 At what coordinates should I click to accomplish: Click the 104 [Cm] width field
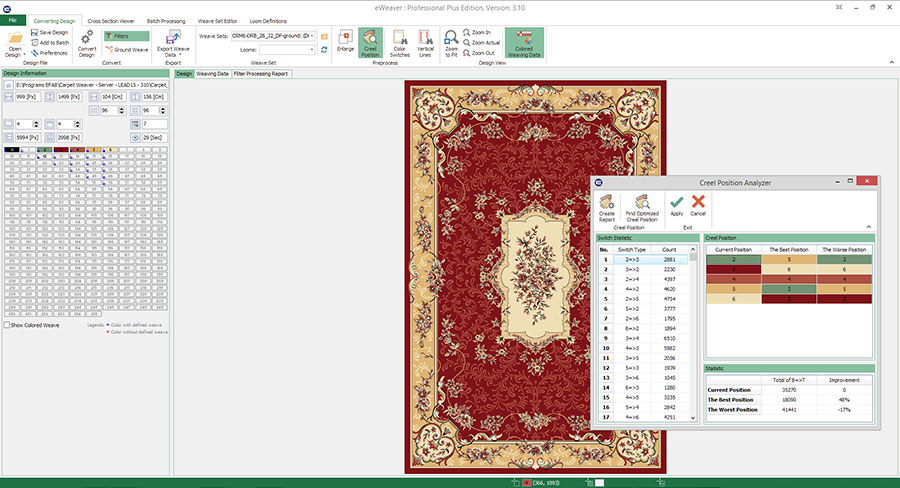(x=113, y=97)
